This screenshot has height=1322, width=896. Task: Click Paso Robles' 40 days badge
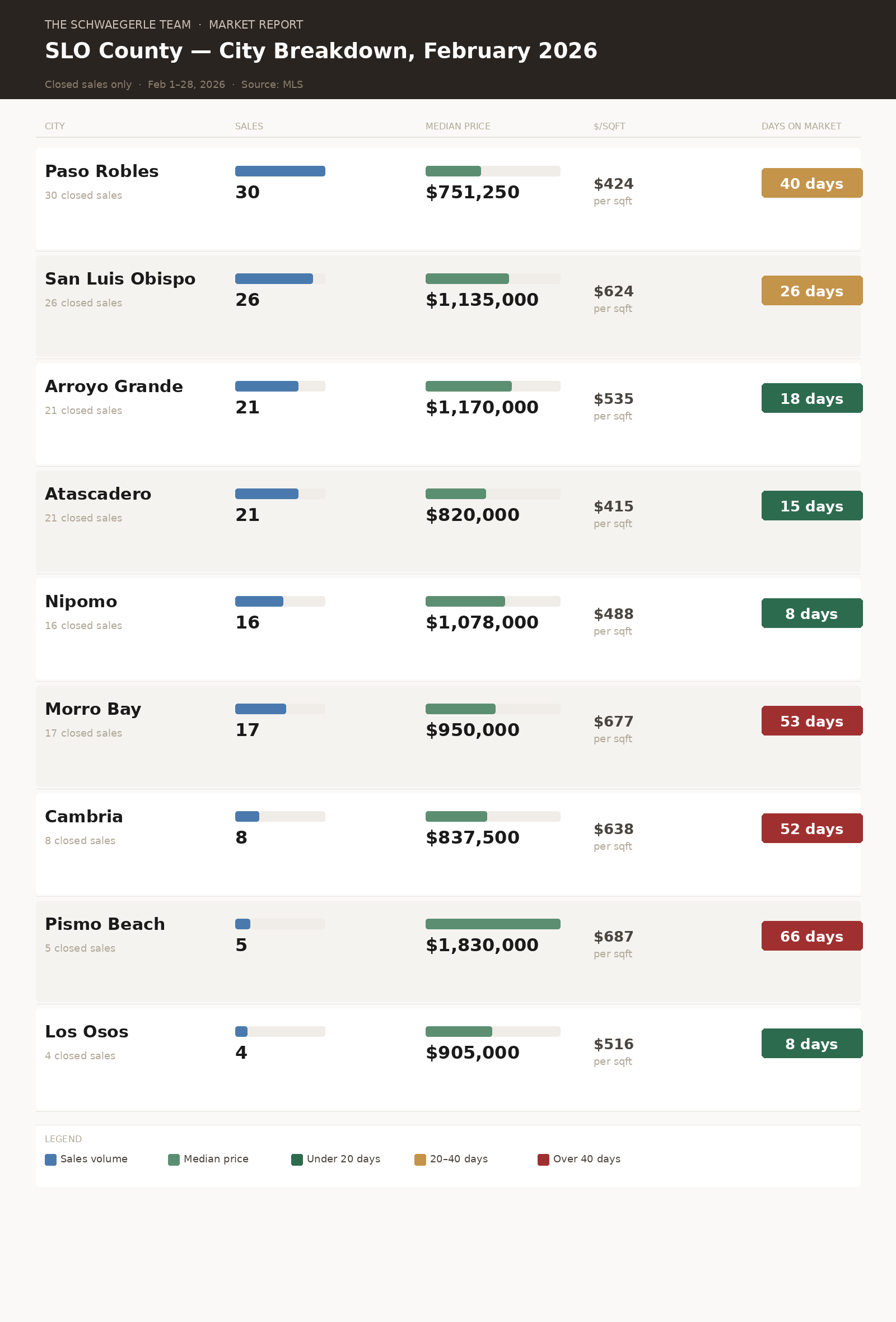811,183
